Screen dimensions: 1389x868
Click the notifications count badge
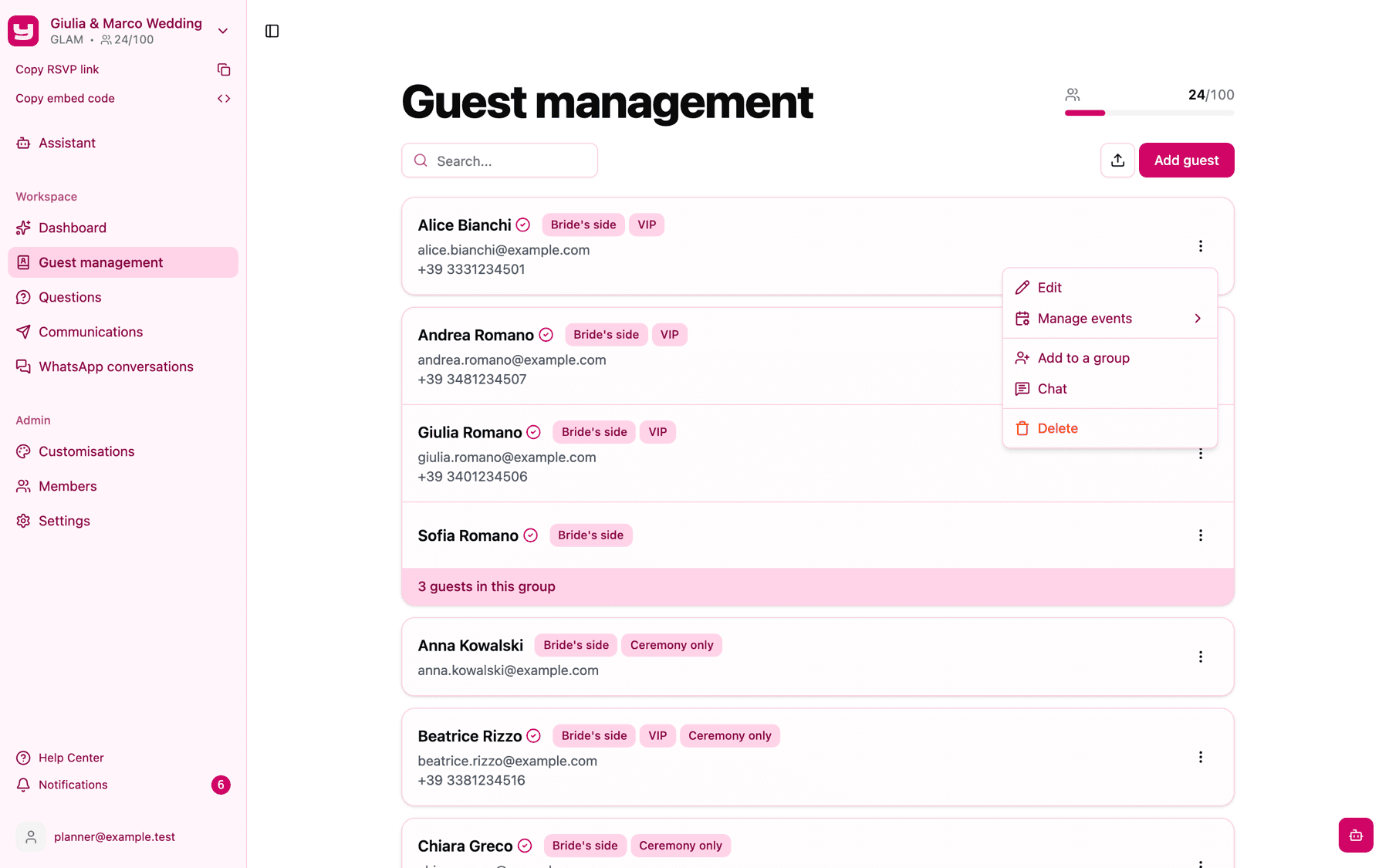point(221,785)
